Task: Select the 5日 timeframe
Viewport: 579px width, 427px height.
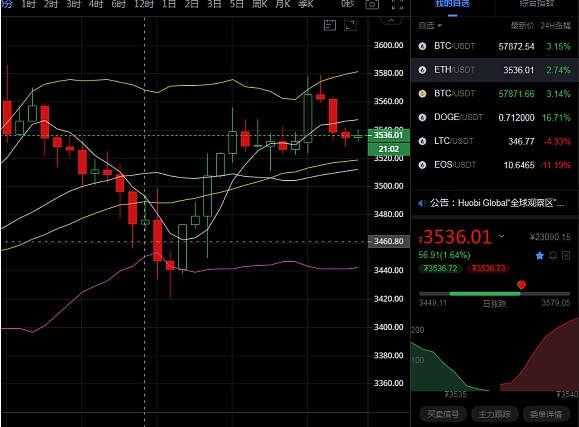Action: tap(236, 4)
